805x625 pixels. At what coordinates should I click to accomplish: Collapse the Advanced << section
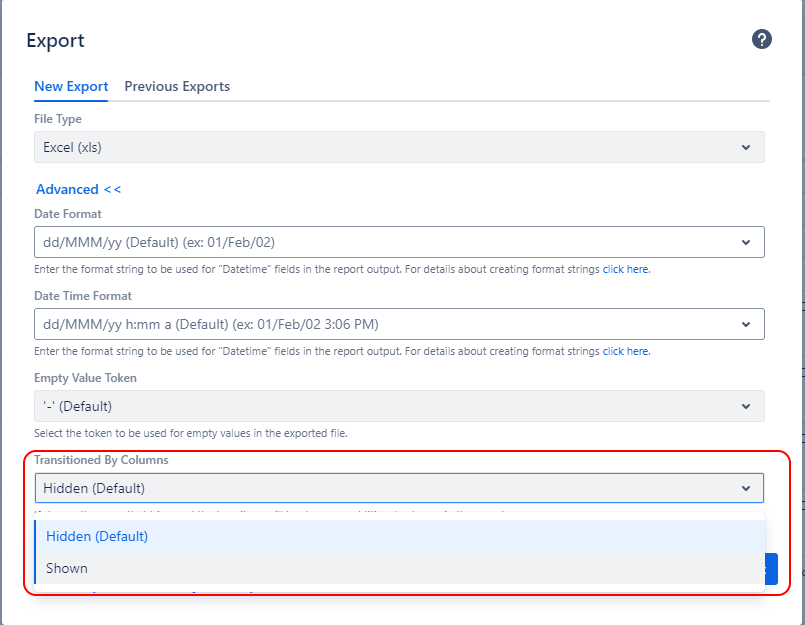pos(78,189)
